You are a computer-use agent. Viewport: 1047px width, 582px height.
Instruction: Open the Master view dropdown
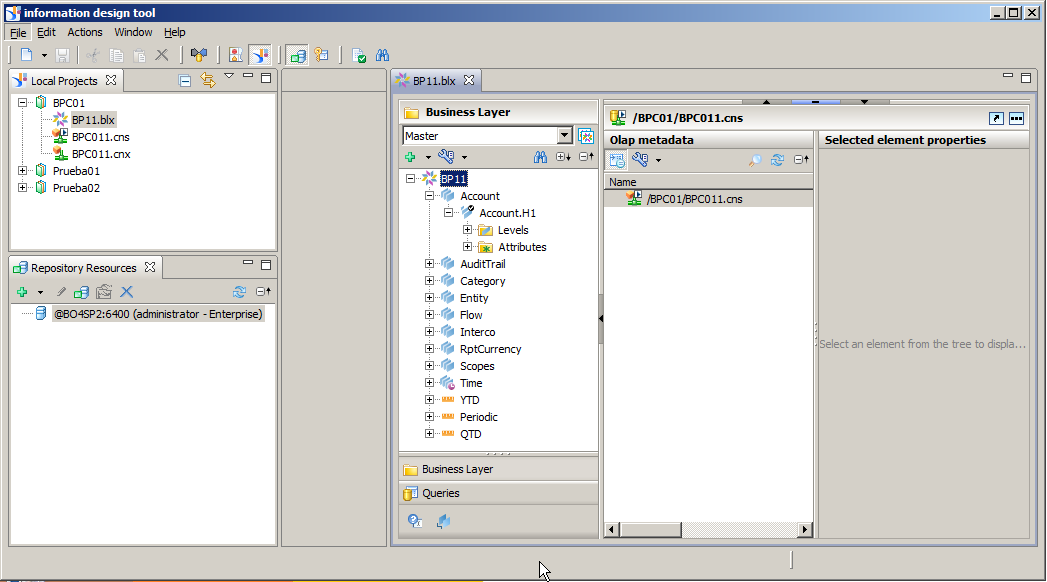564,136
